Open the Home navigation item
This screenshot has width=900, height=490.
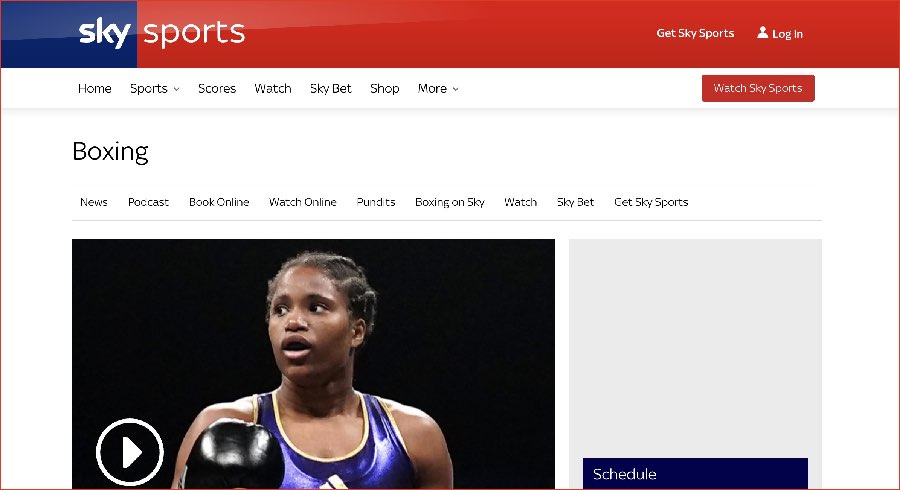click(x=95, y=88)
